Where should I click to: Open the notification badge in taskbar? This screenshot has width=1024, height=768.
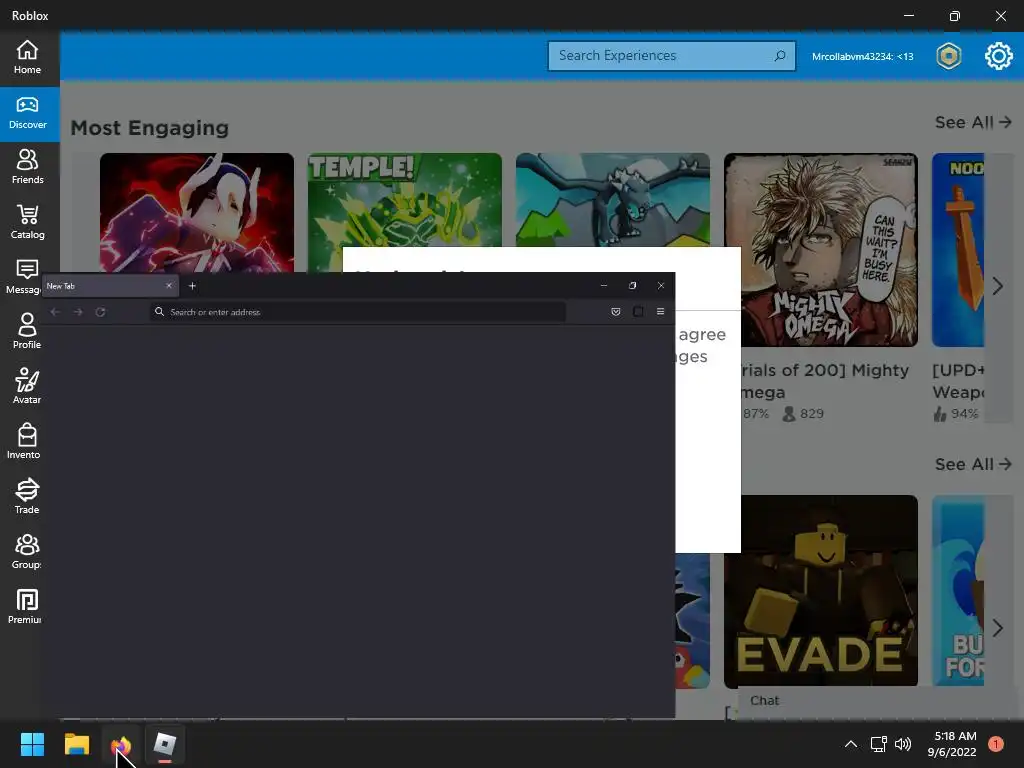point(995,744)
